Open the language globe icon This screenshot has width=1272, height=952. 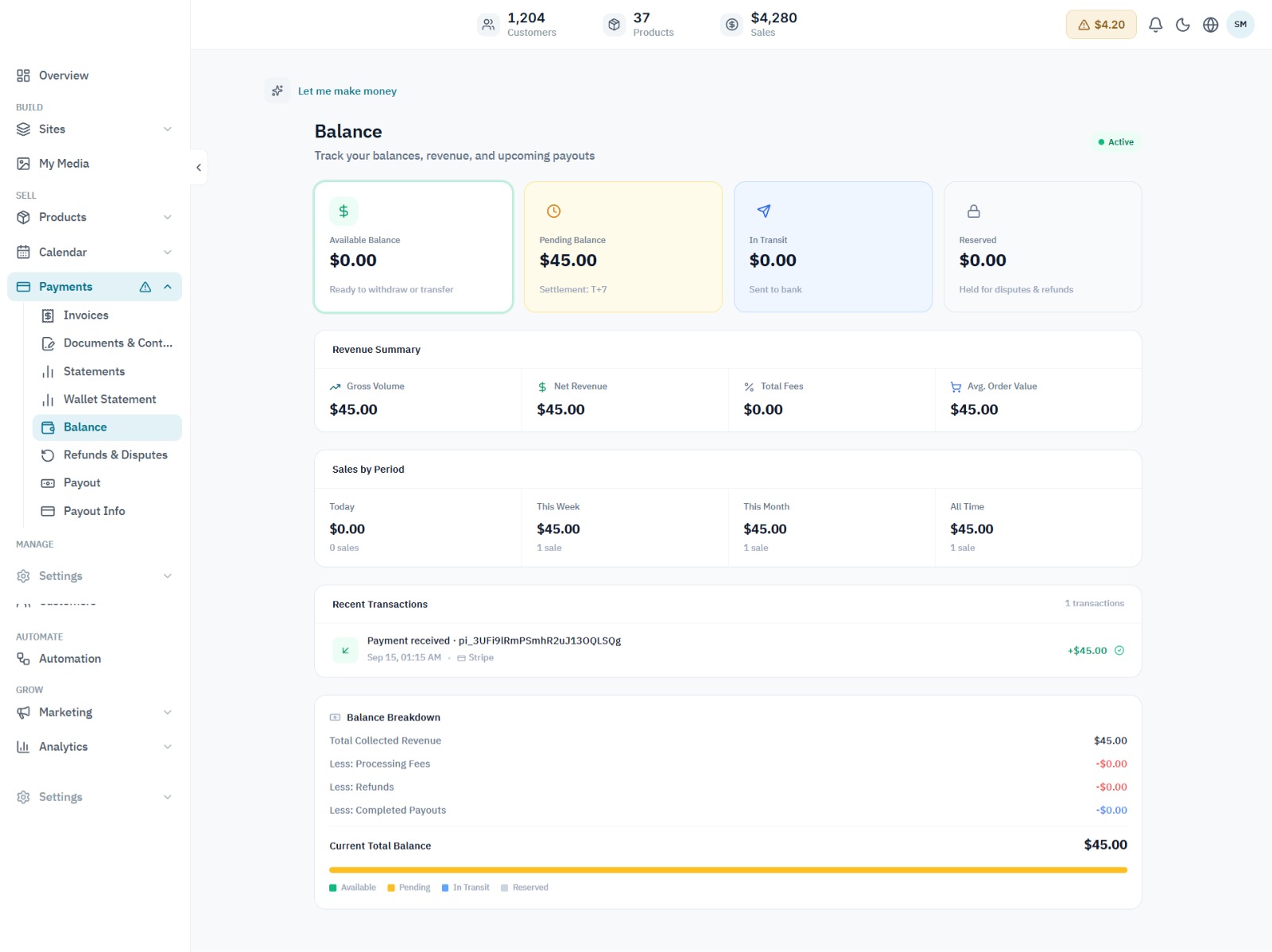1210,25
